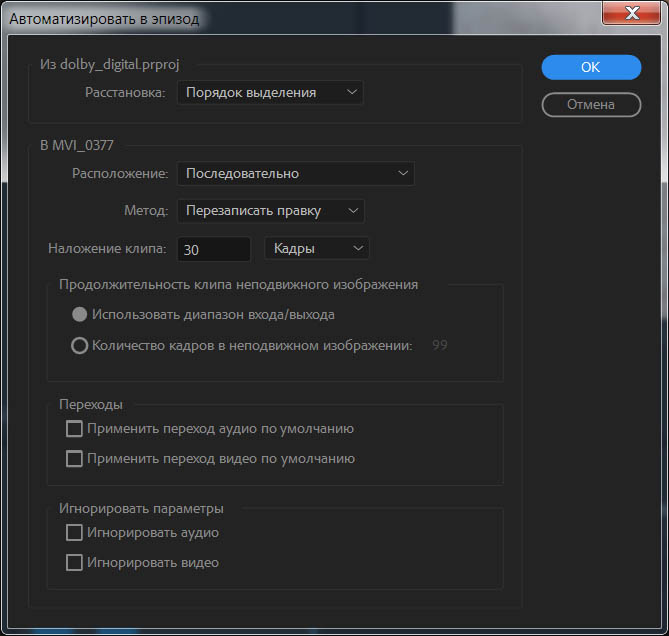Click the Расположение: label
Screen dimensions: 669x636
[120, 174]
